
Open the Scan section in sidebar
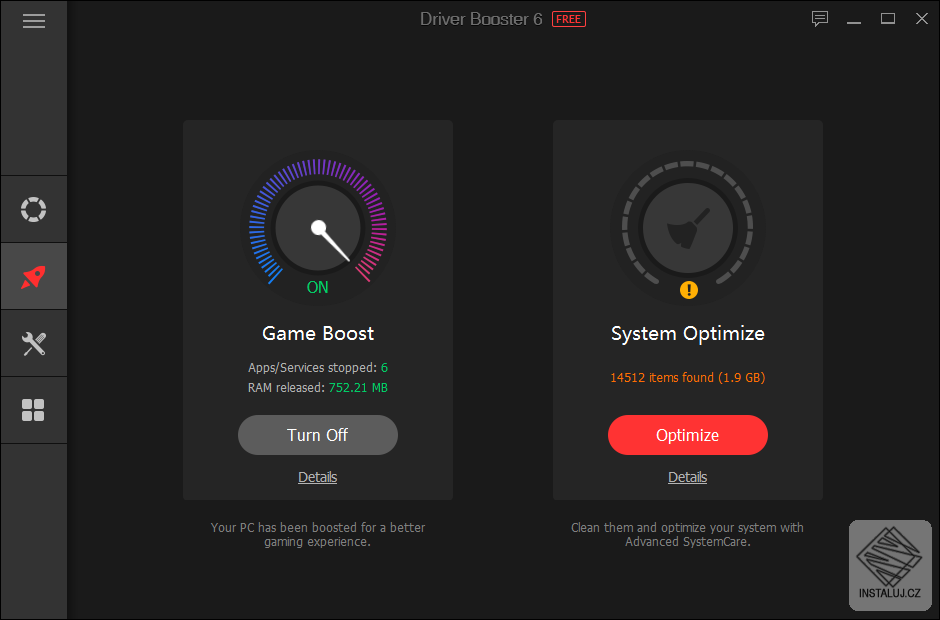(34, 209)
